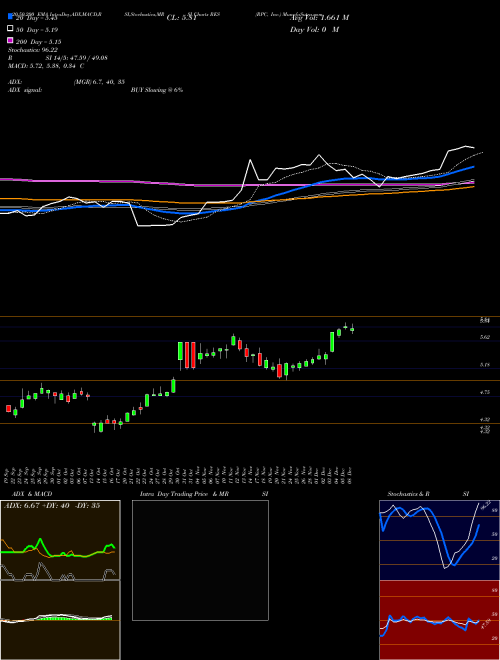Click the blue 20 Day legend square
The width and height of the screenshot is (500, 660).
10,17
